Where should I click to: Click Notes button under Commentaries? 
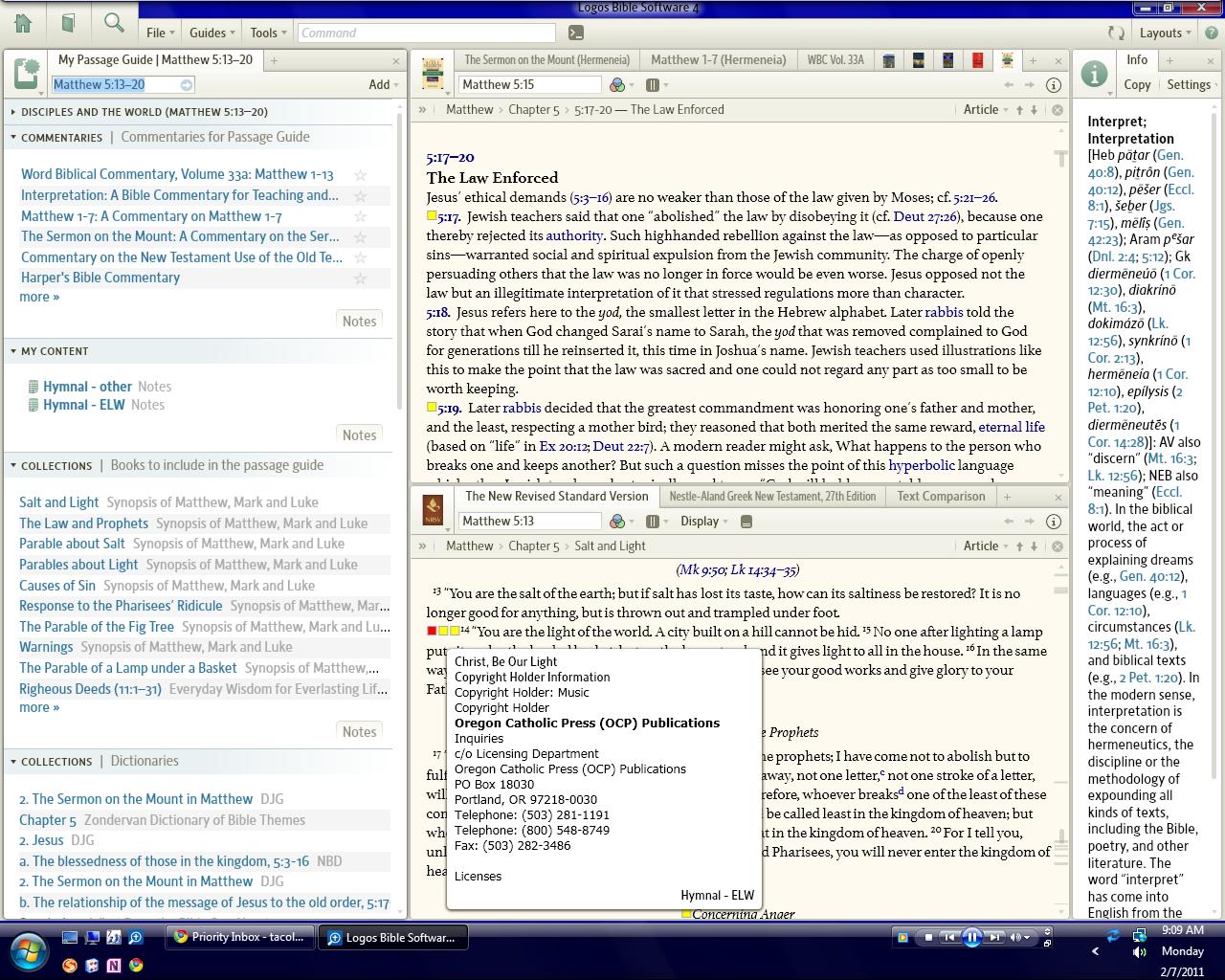pyautogui.click(x=360, y=322)
